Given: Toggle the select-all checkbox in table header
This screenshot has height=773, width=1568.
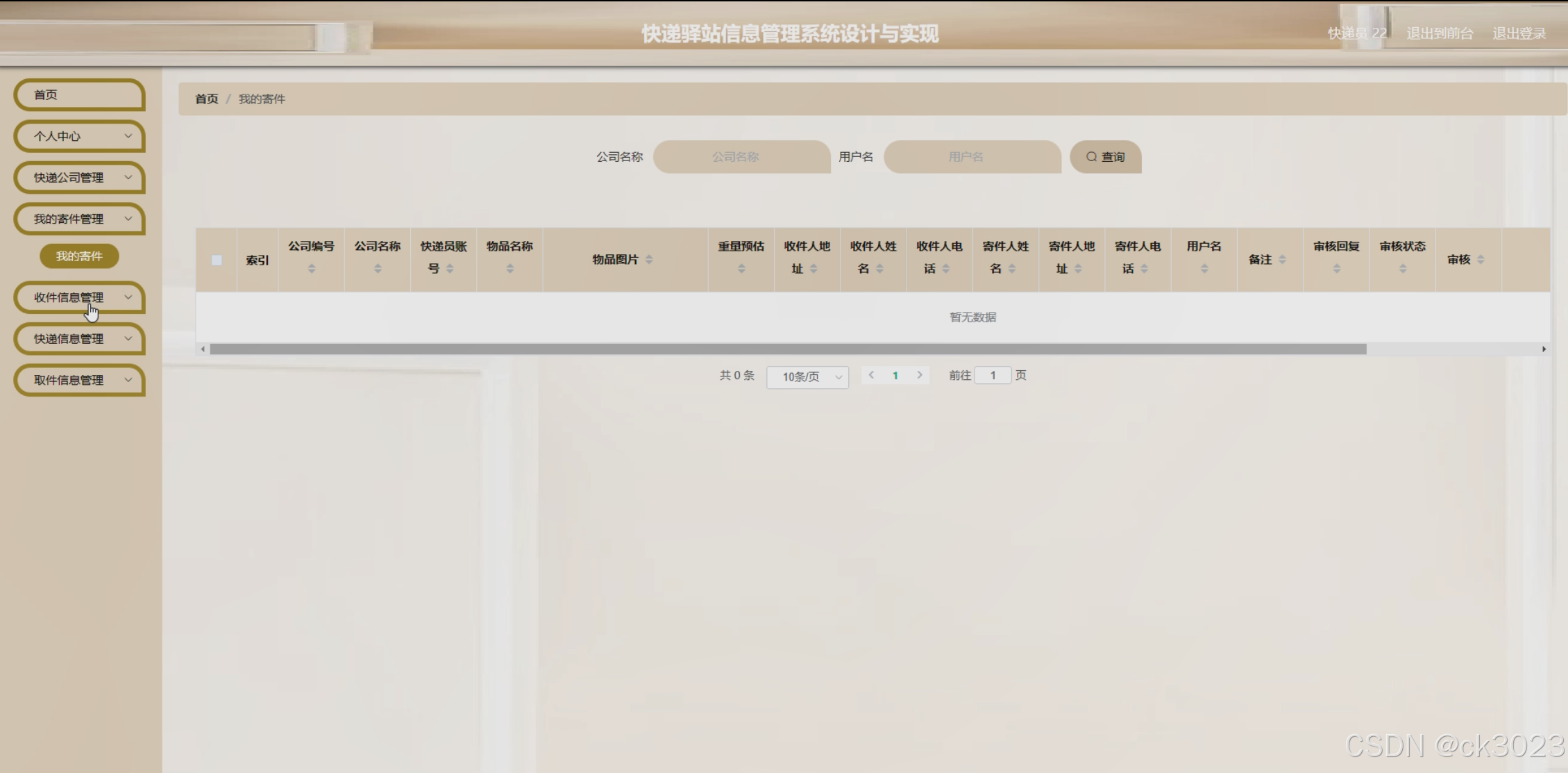Looking at the screenshot, I should pyautogui.click(x=217, y=260).
